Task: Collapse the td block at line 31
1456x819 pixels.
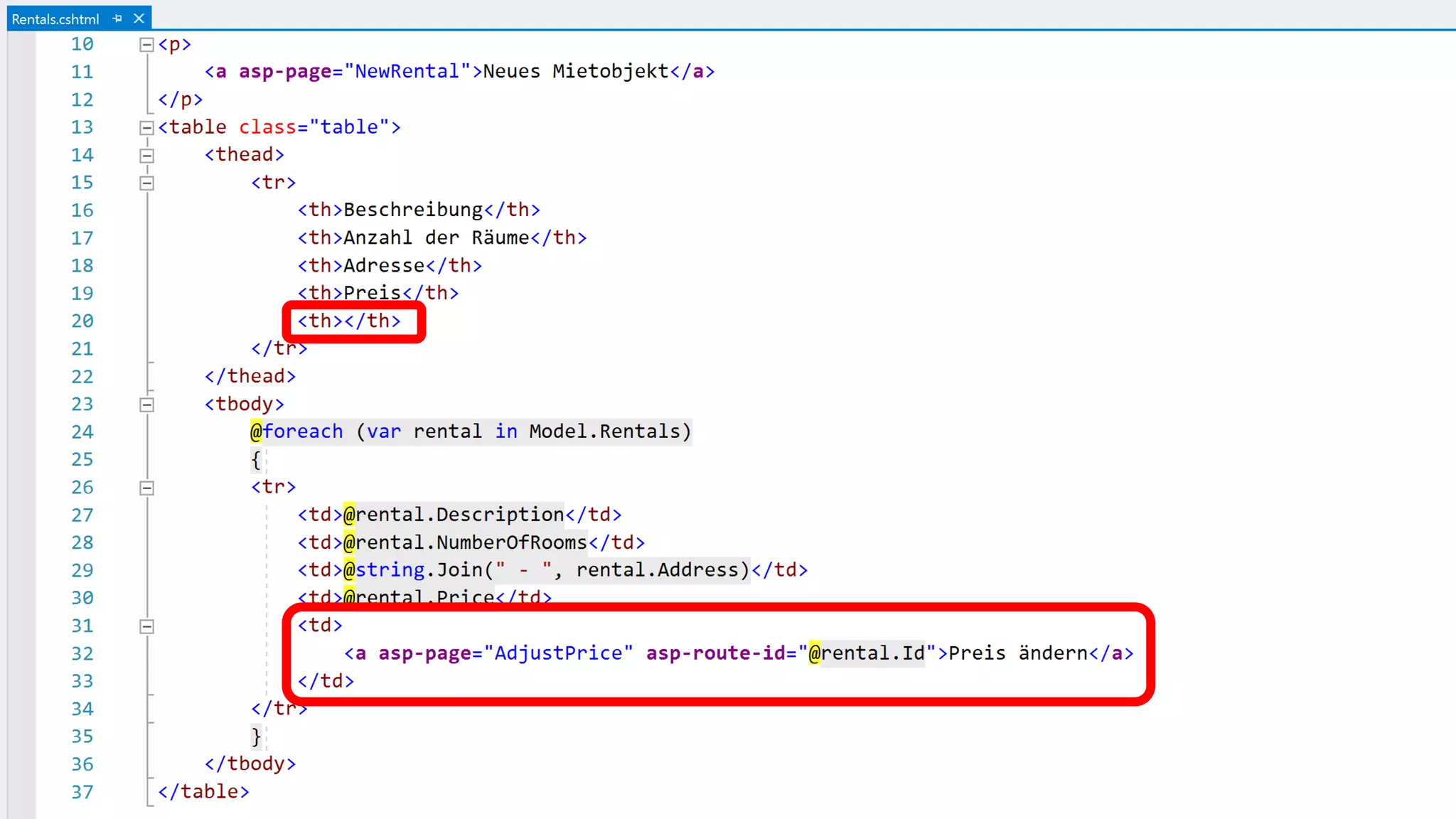Action: point(146,627)
